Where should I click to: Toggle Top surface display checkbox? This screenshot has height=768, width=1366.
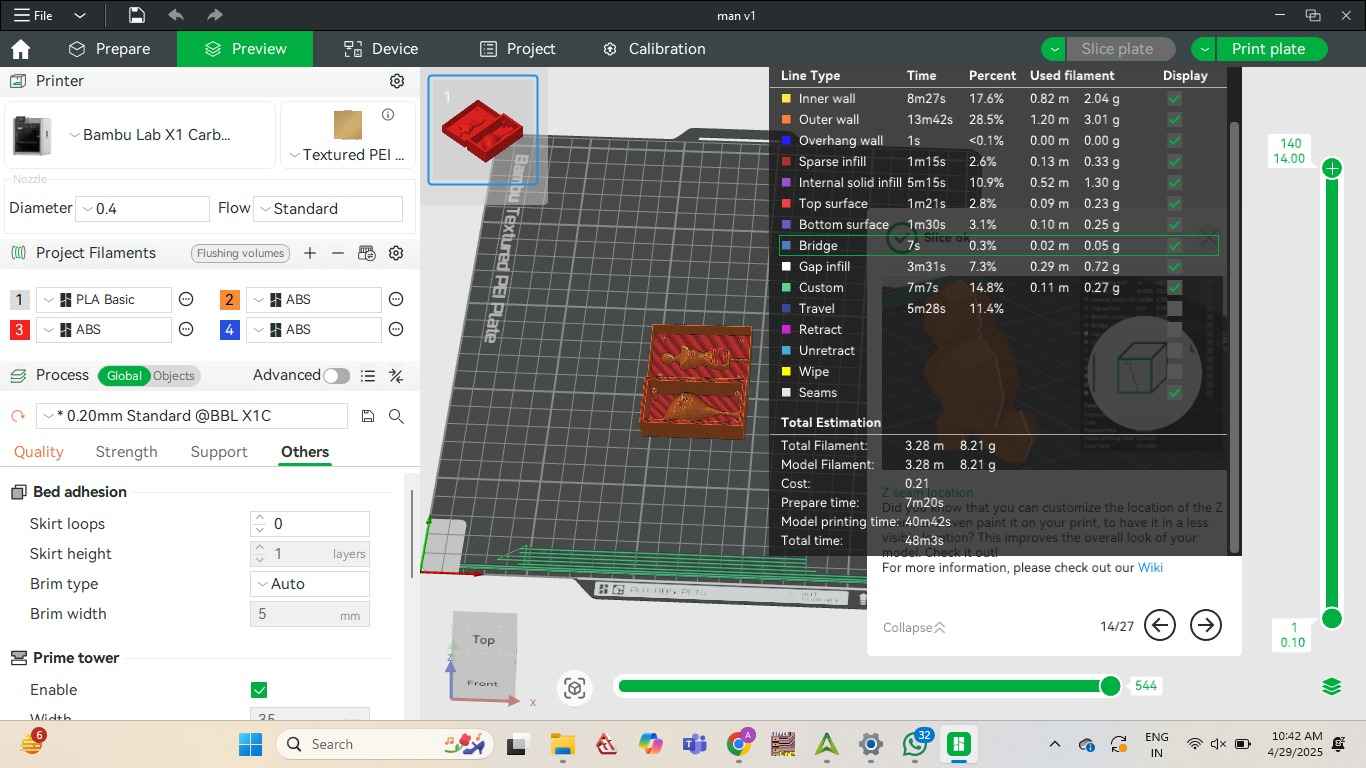pyautogui.click(x=1175, y=204)
